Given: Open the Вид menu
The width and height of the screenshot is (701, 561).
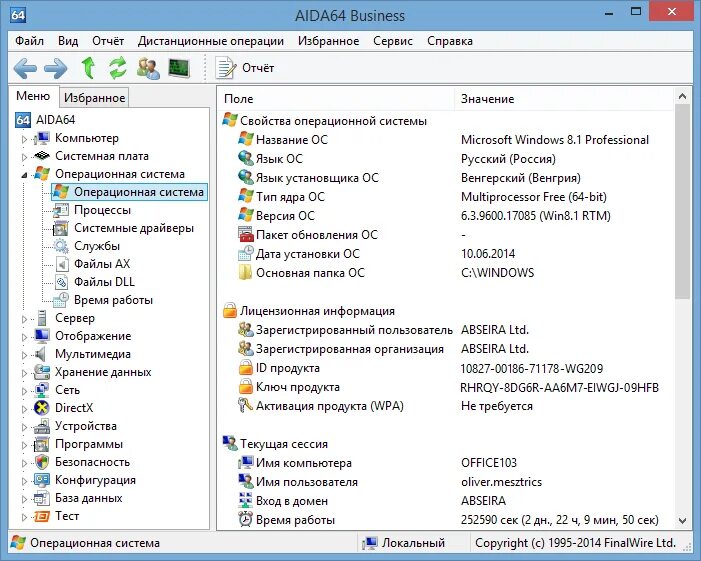Looking at the screenshot, I should coord(68,41).
